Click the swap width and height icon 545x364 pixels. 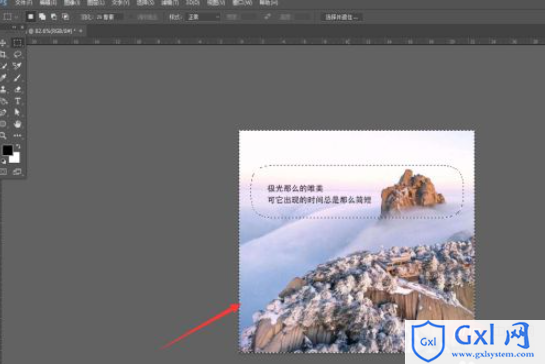pos(267,17)
